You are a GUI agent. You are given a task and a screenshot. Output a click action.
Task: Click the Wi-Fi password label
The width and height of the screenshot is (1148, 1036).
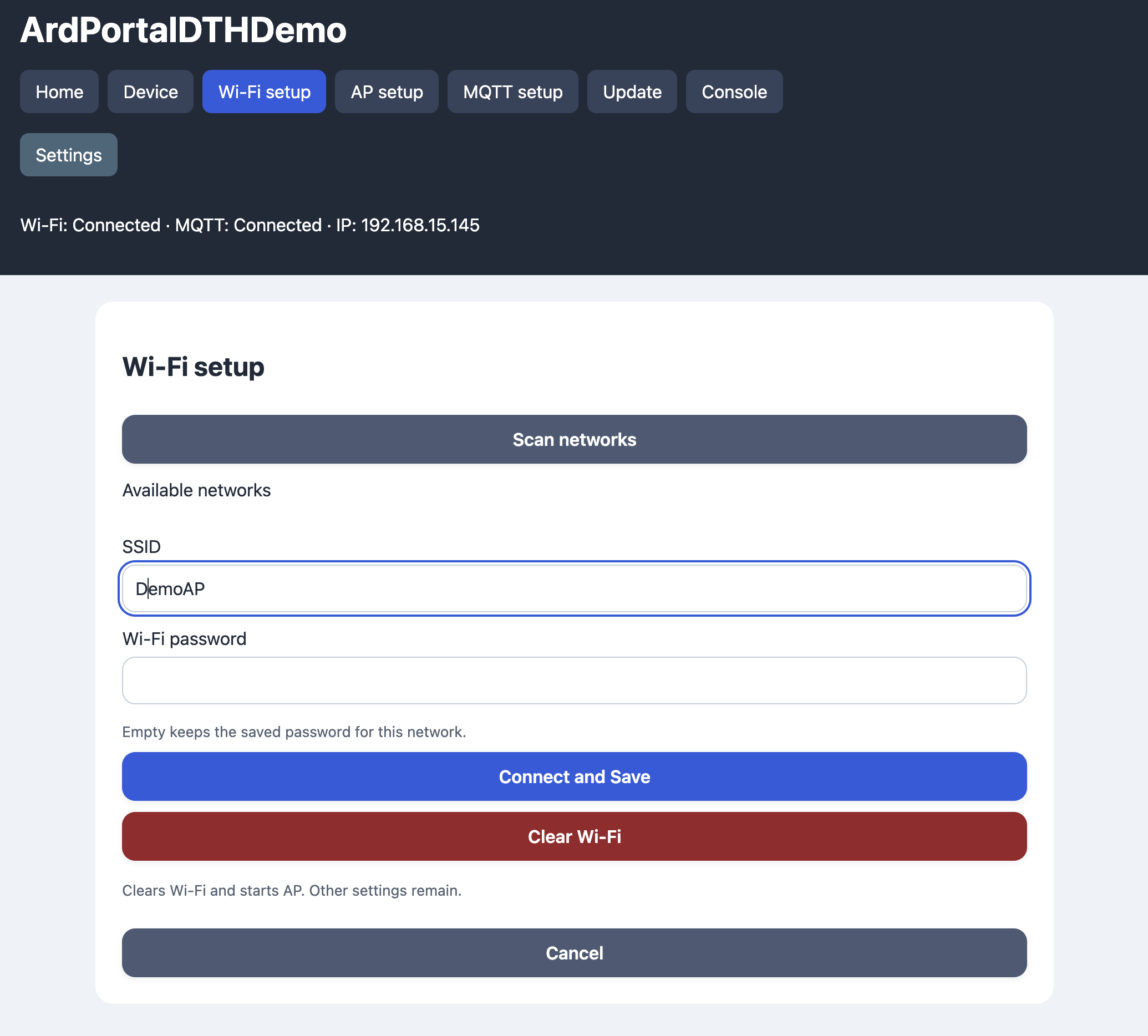tap(185, 639)
